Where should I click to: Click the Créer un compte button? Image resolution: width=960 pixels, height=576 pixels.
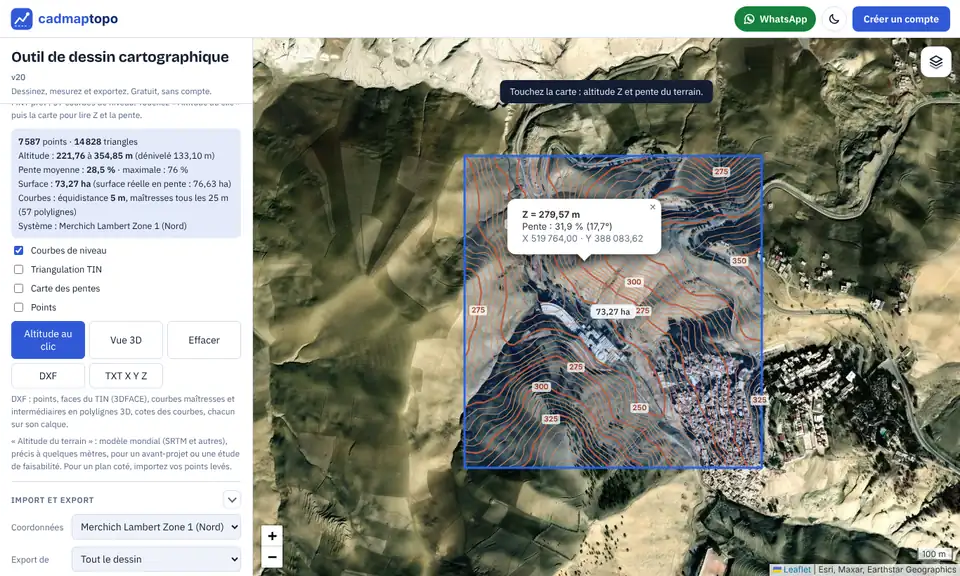pyautogui.click(x=901, y=19)
